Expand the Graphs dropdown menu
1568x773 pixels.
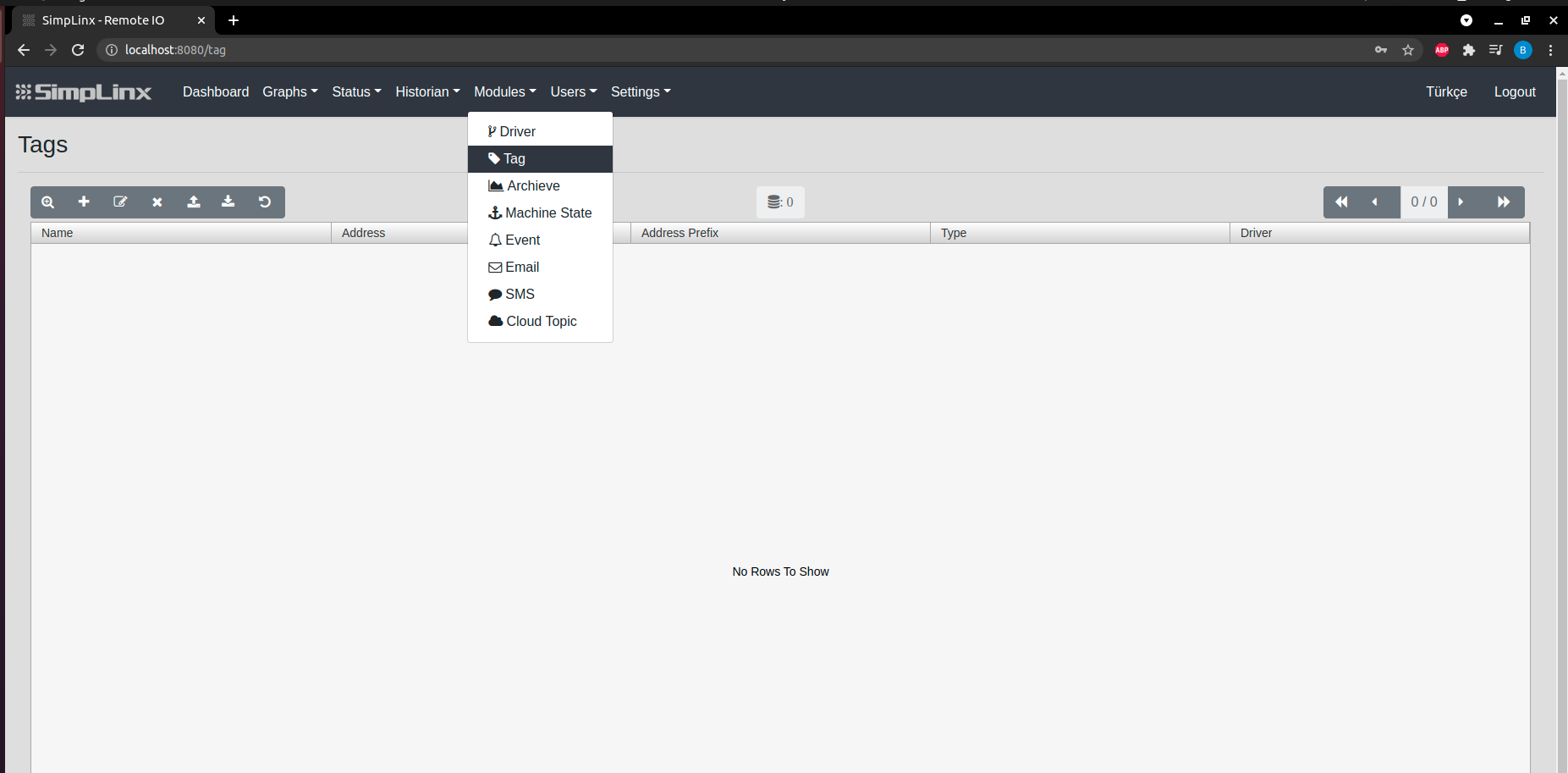click(x=290, y=91)
